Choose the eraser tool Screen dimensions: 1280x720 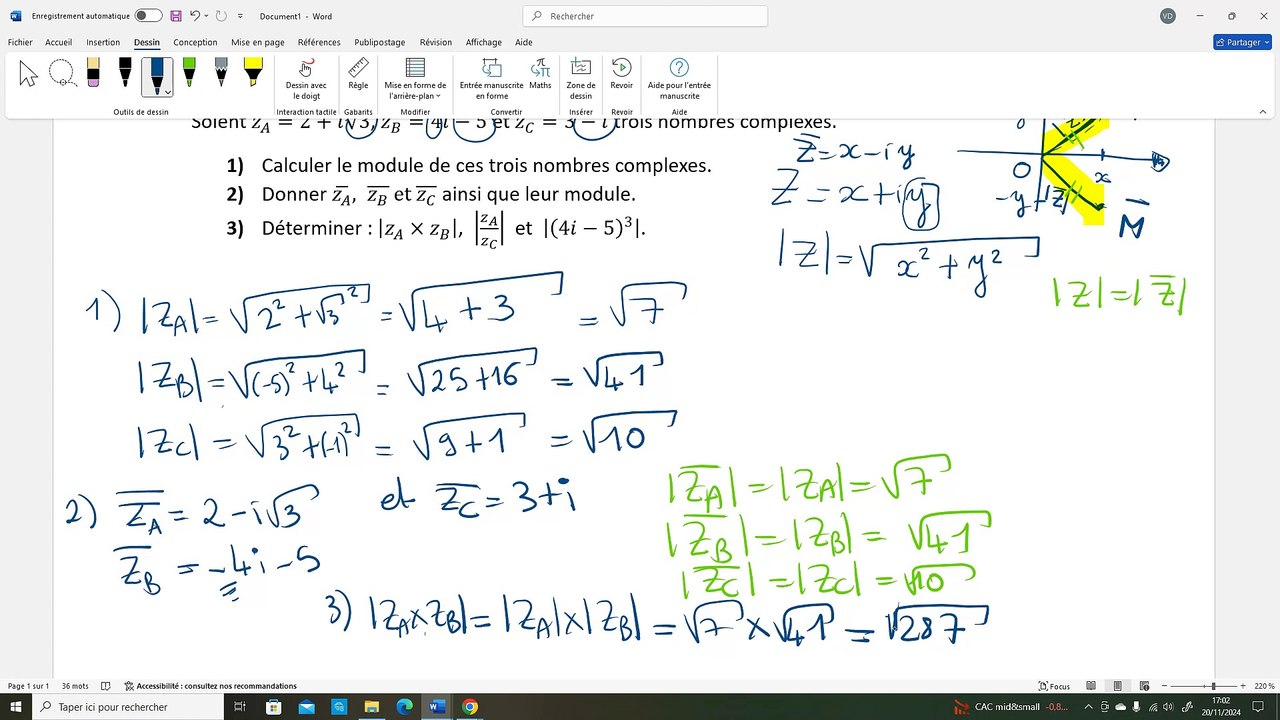[x=93, y=73]
